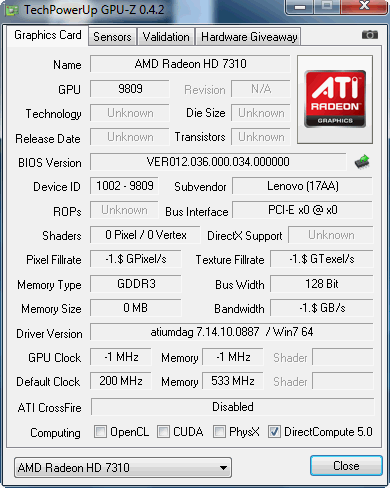390x488 pixels.
Task: Click the GPU field showing 9809
Action: [x=130, y=89]
